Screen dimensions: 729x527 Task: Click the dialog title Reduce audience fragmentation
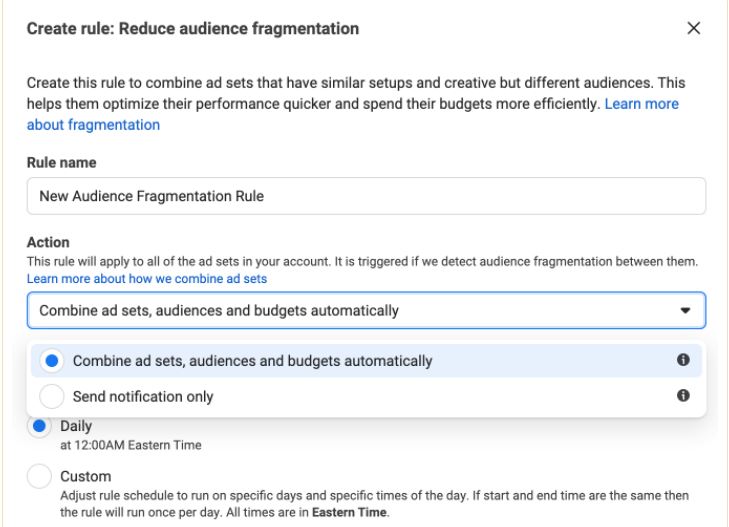click(192, 29)
